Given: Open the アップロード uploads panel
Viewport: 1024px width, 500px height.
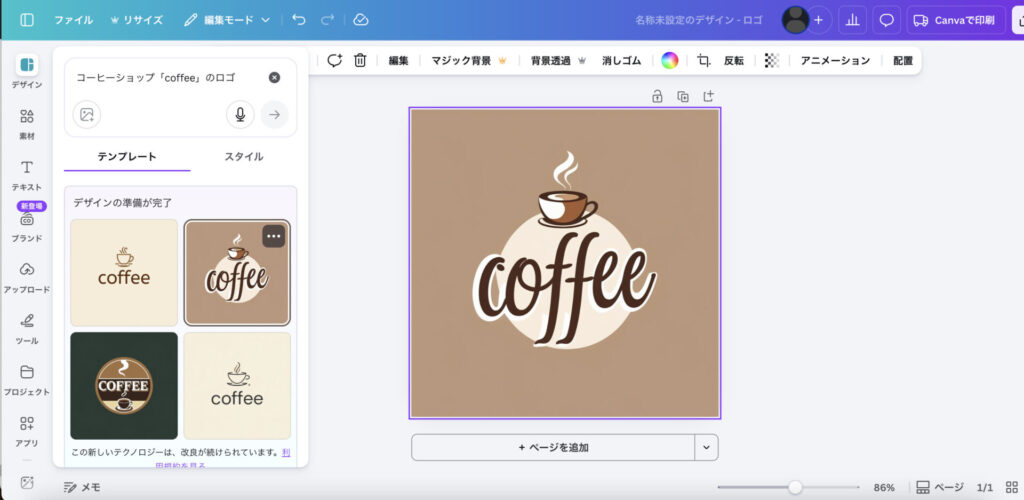Looking at the screenshot, I should click(27, 277).
